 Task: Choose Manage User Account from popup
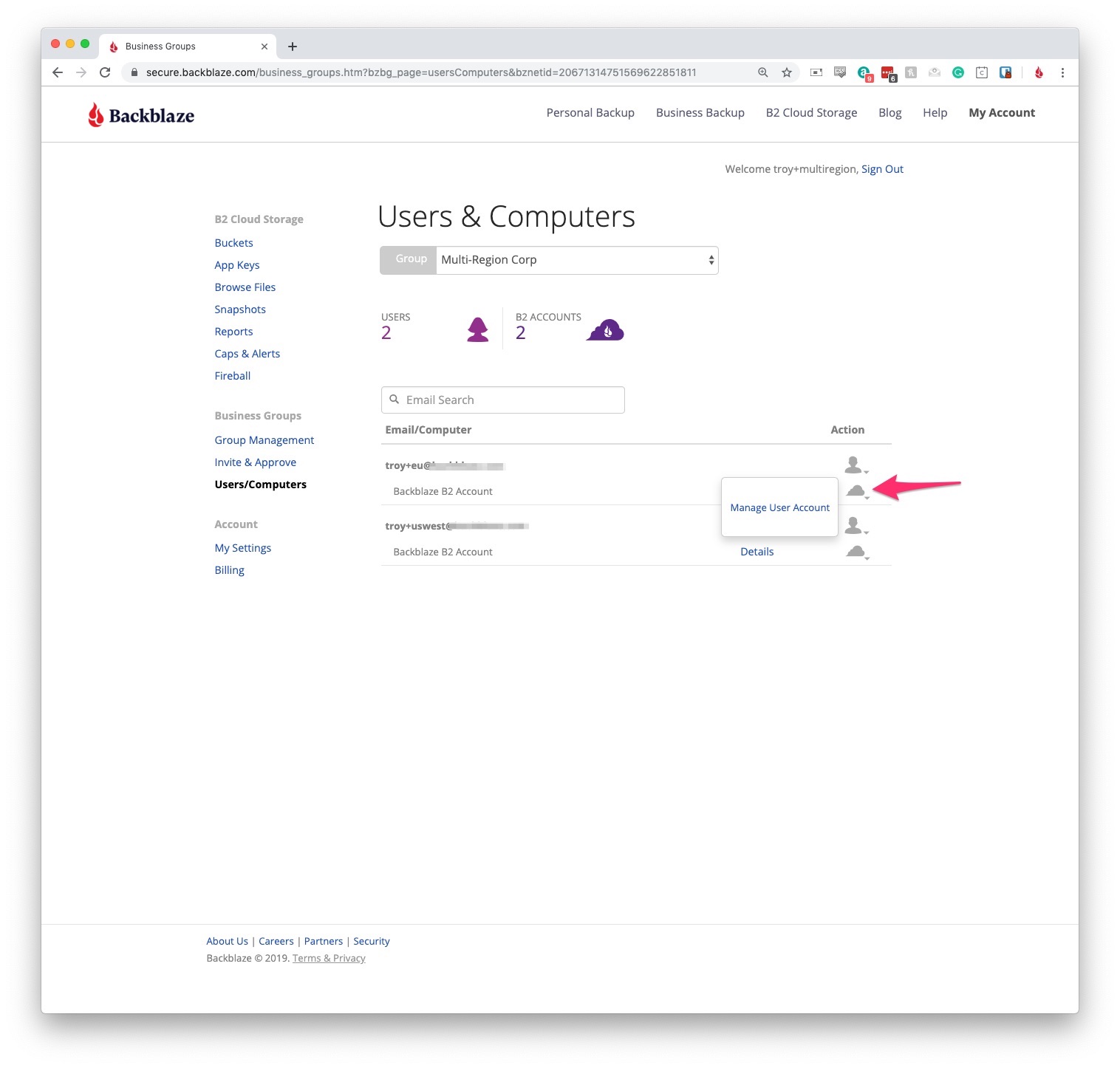[780, 507]
